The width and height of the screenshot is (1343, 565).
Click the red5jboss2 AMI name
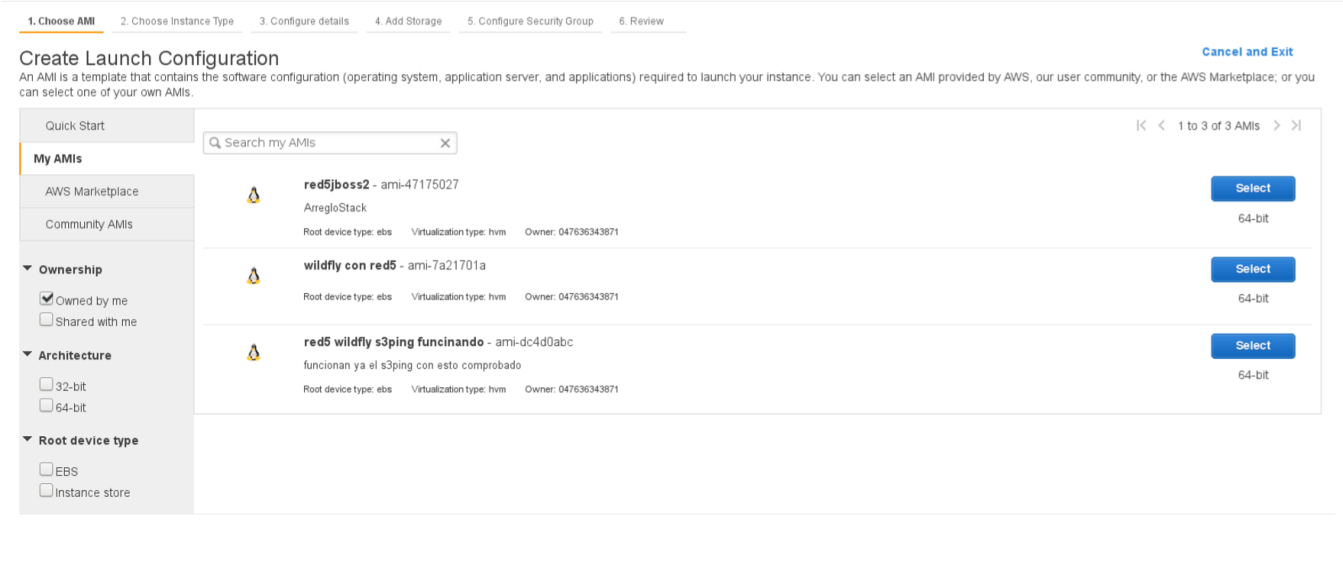tap(336, 184)
